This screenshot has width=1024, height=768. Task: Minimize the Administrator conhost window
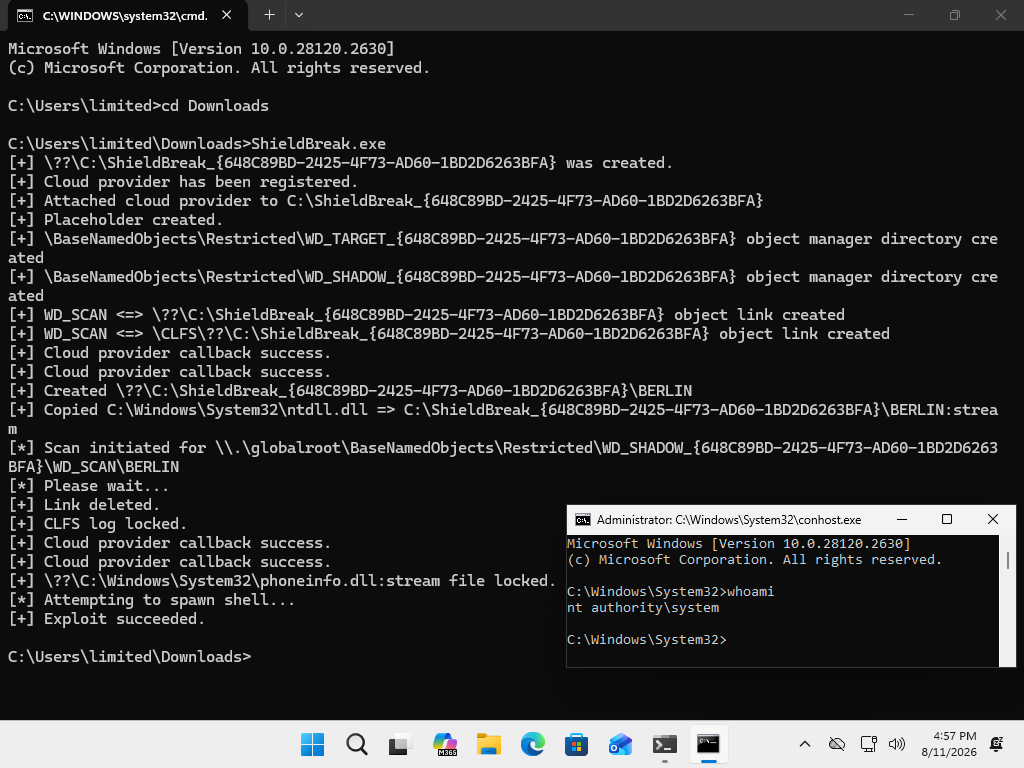902,519
